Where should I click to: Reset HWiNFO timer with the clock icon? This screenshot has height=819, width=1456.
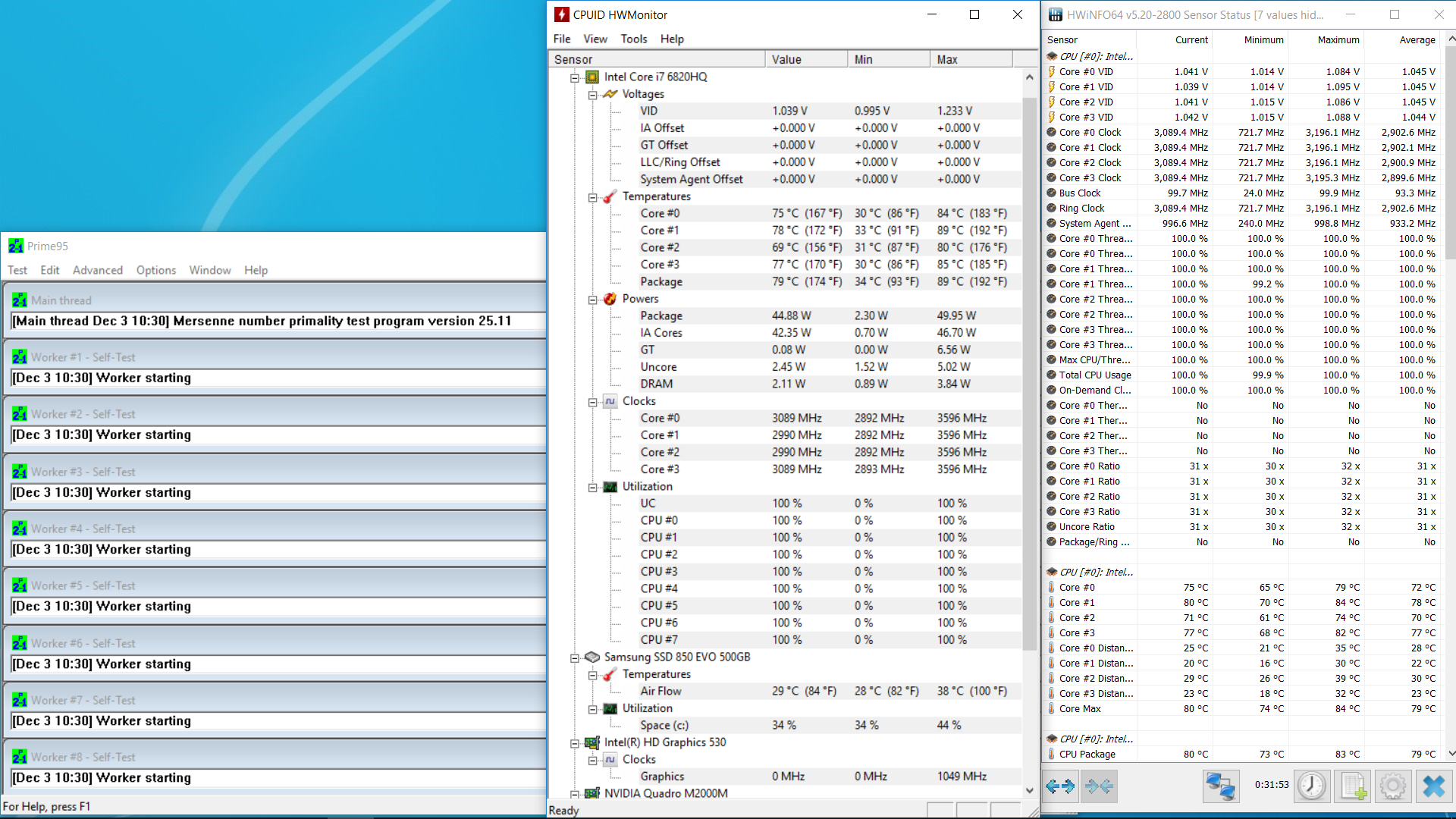pyautogui.click(x=1311, y=786)
